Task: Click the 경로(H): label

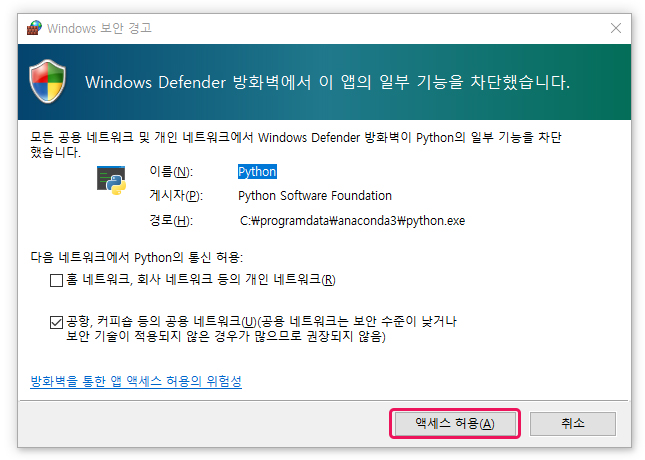Action: (171, 221)
